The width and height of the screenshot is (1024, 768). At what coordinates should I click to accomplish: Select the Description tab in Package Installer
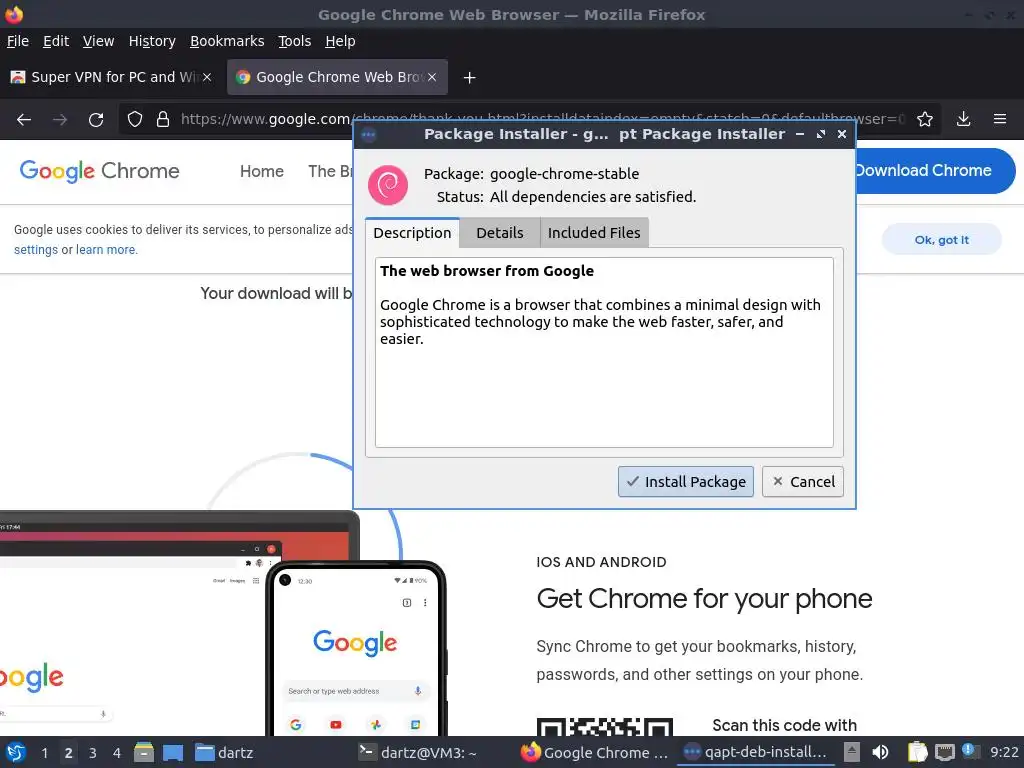[412, 233]
